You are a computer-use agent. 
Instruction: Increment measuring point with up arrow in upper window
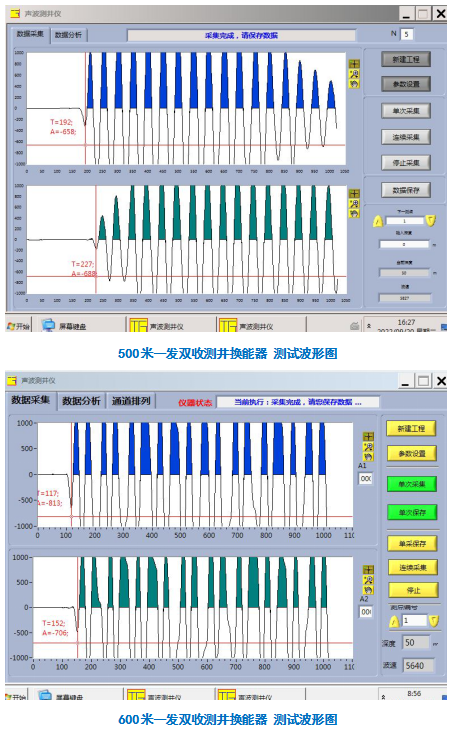tap(378, 221)
